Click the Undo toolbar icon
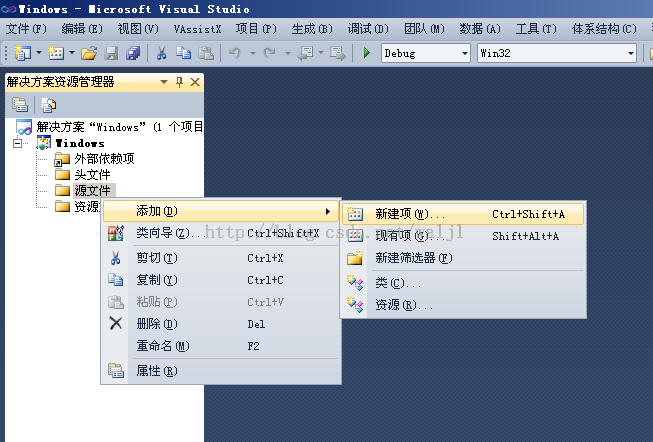653x442 pixels. [x=234, y=53]
